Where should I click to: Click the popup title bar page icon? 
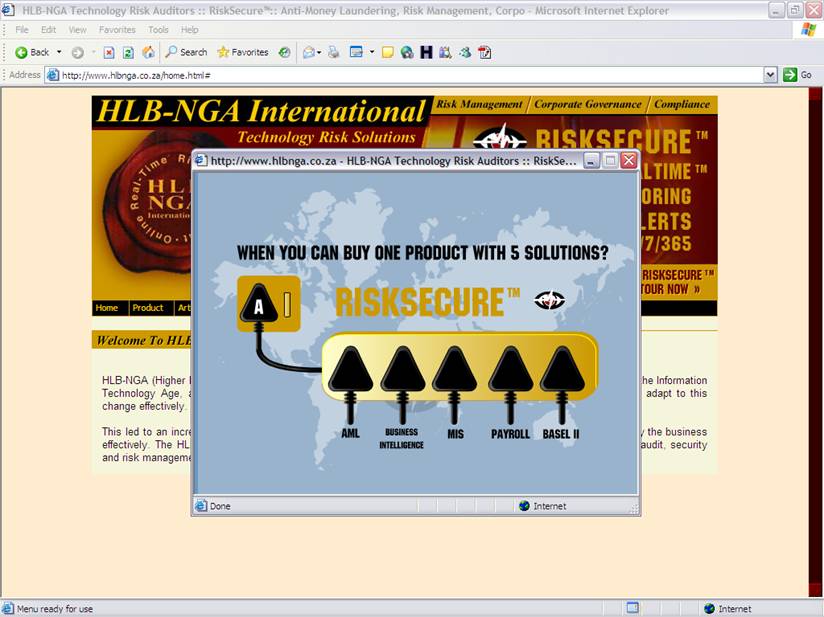coord(201,160)
